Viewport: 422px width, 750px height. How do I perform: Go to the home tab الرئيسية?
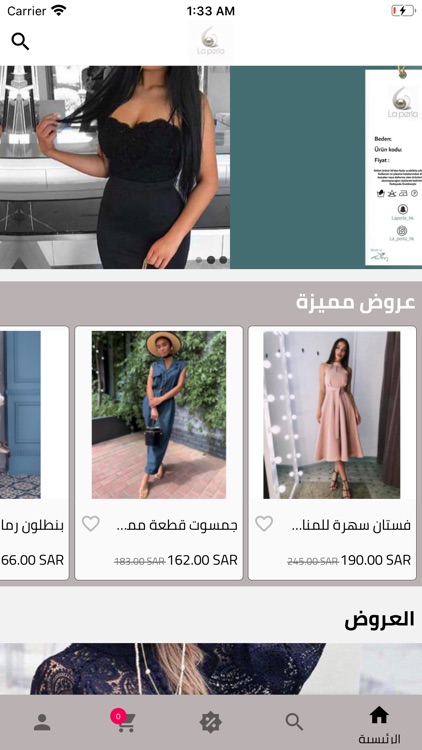pos(379,725)
